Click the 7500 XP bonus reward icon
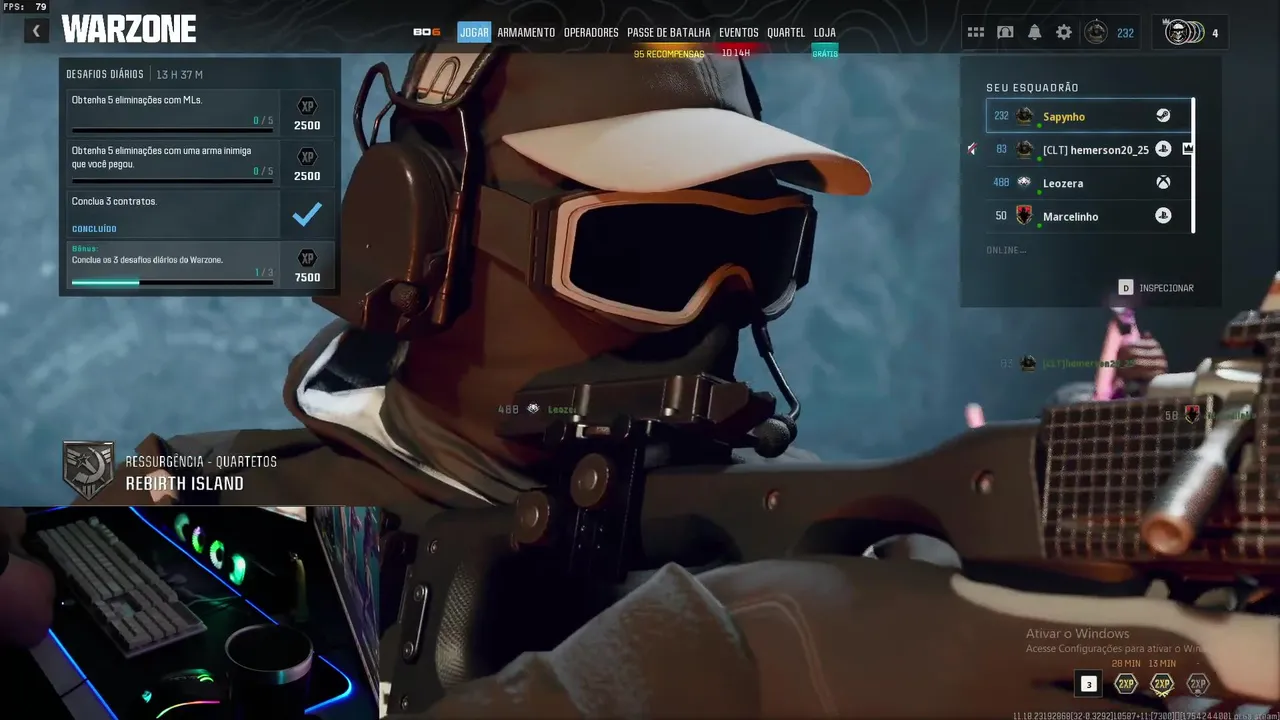The height and width of the screenshot is (720, 1280). [x=307, y=257]
